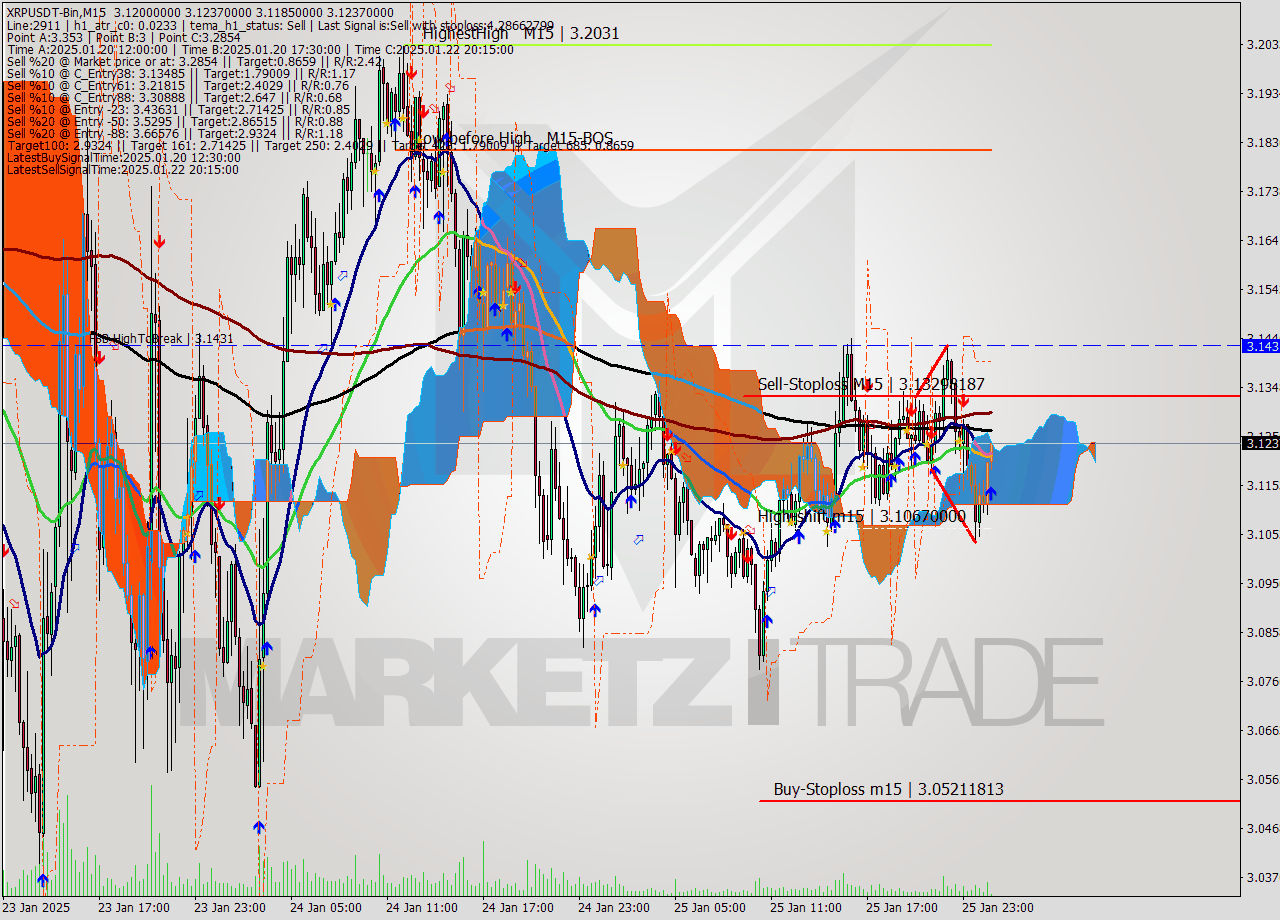
Task: Click the '25 Jan 23:00' time axis label
Action: point(997,908)
